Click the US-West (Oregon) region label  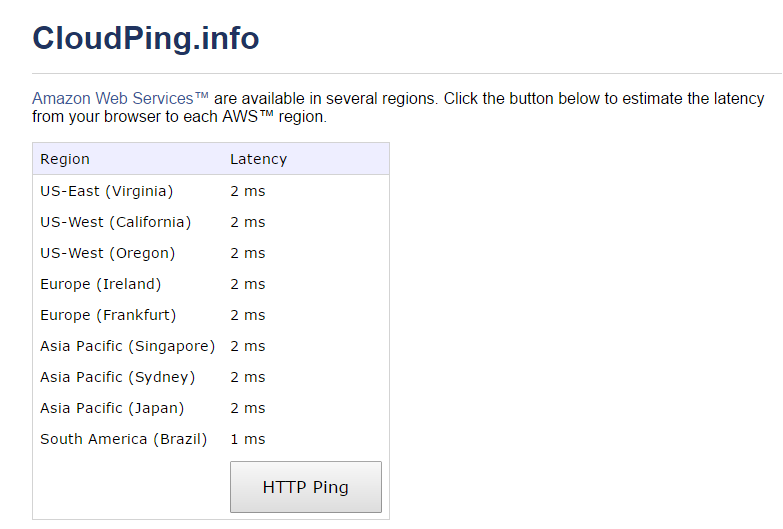107,253
